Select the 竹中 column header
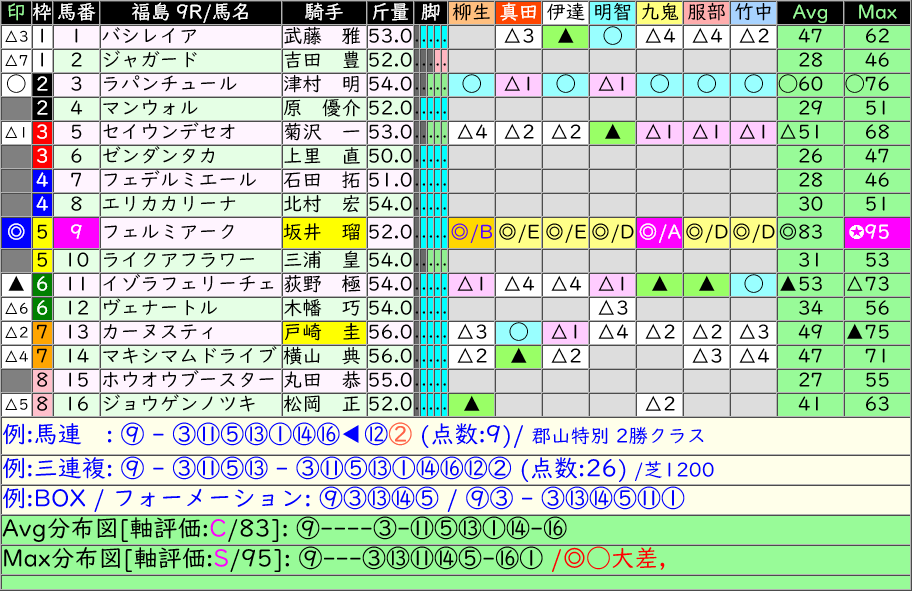This screenshot has width=912, height=591. pyautogui.click(x=753, y=12)
